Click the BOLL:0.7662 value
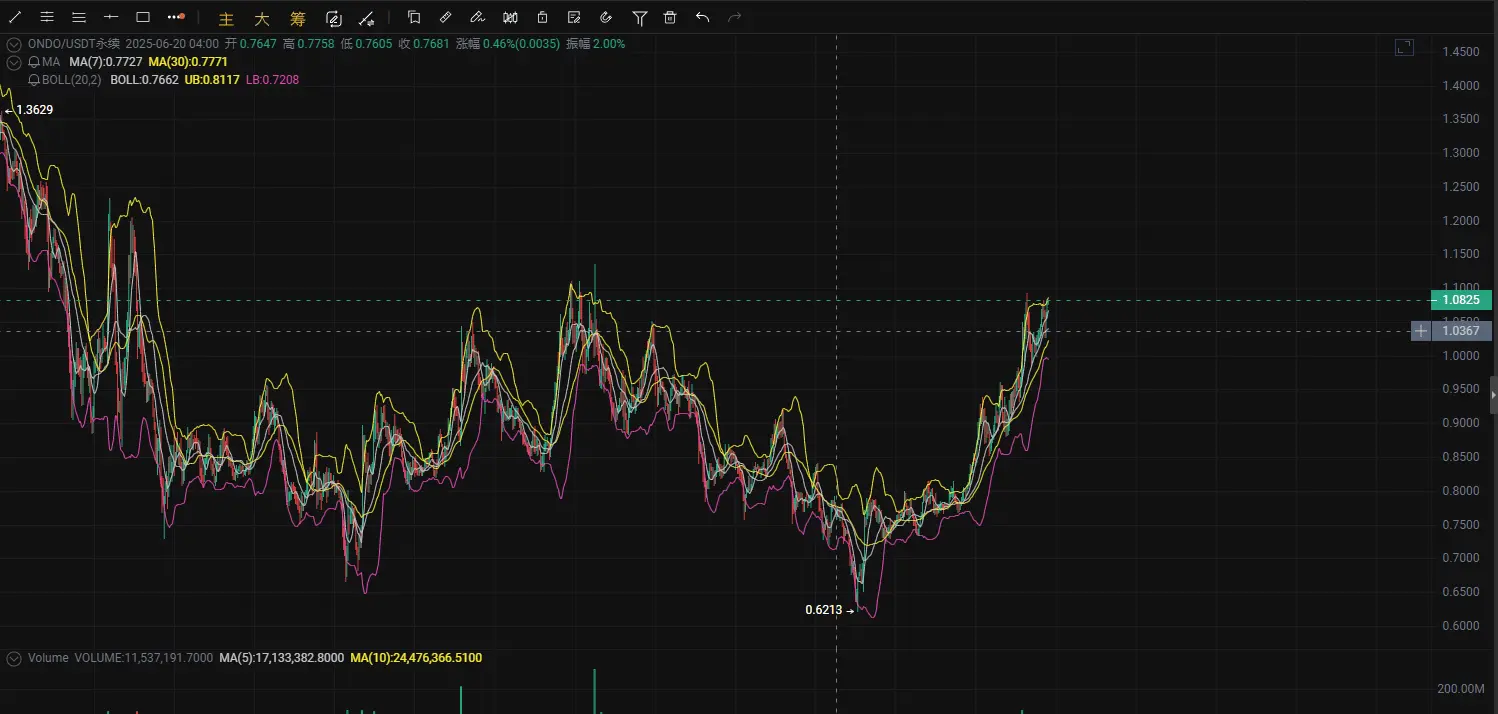The height and width of the screenshot is (714, 1498). click(x=144, y=79)
